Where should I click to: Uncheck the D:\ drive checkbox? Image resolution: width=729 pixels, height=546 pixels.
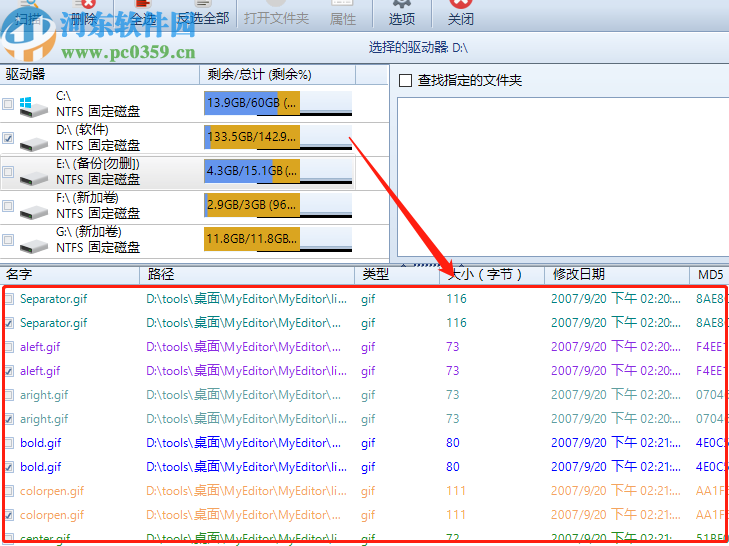[9, 138]
